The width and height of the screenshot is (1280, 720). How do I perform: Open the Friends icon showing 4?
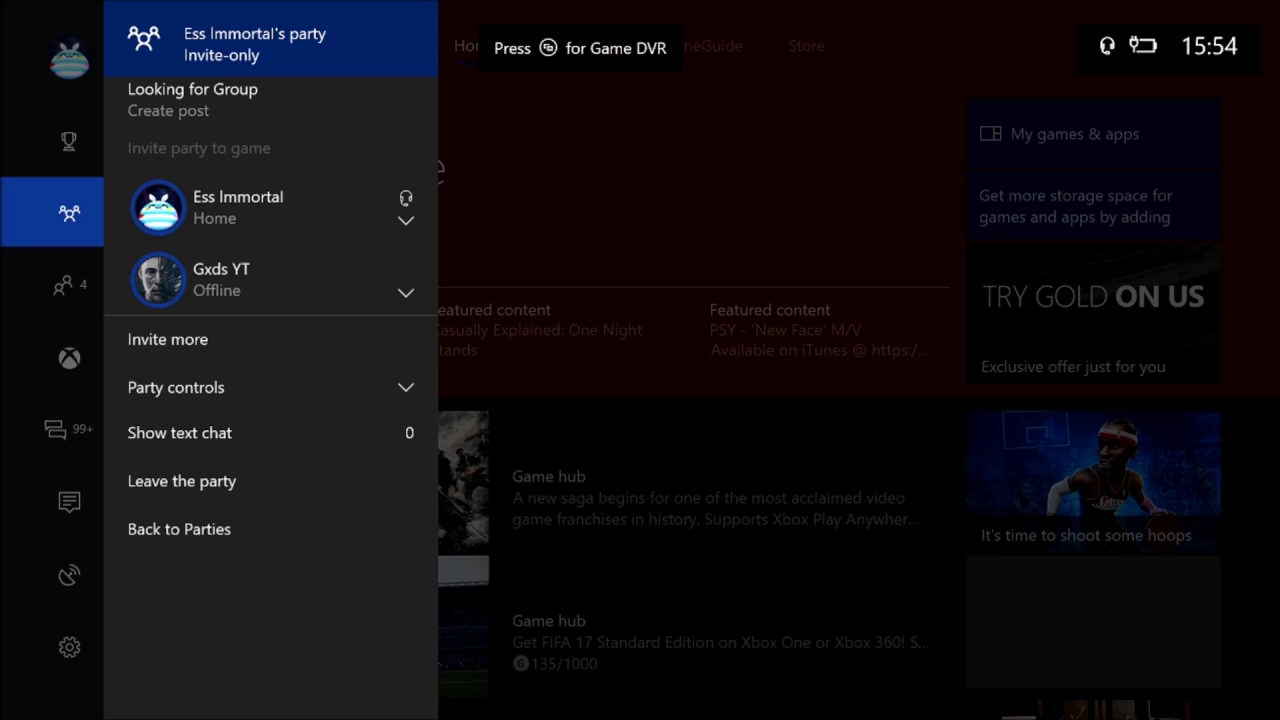pos(69,286)
